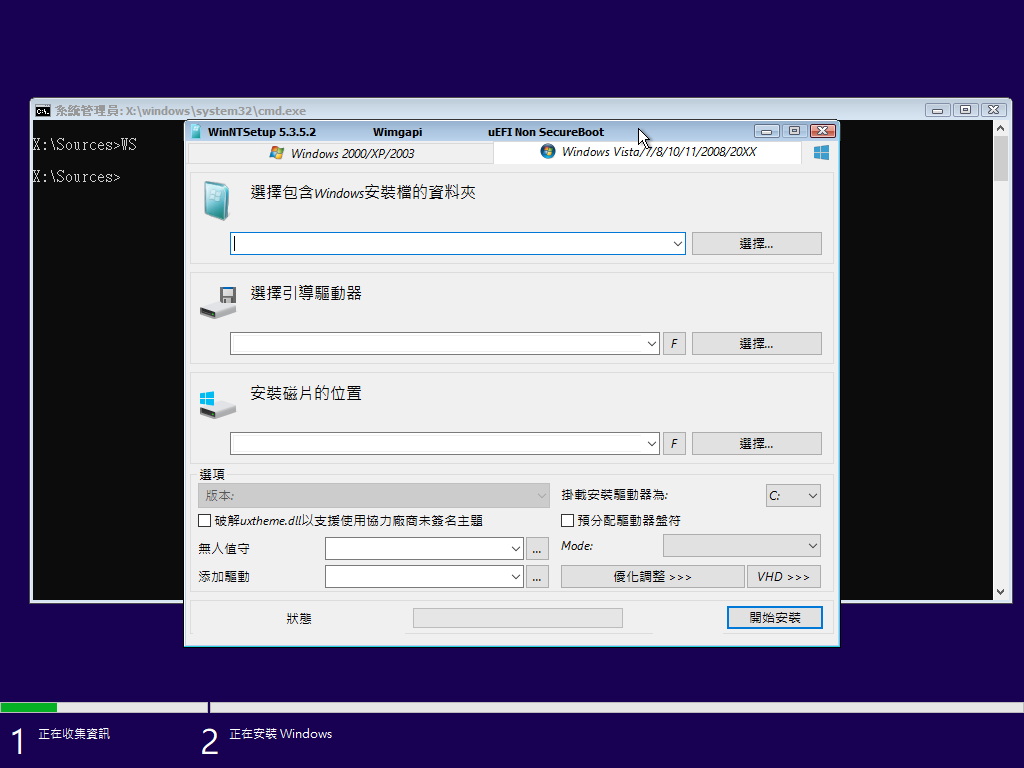
Task: Click the F button beside installation drive
Action: tap(675, 443)
